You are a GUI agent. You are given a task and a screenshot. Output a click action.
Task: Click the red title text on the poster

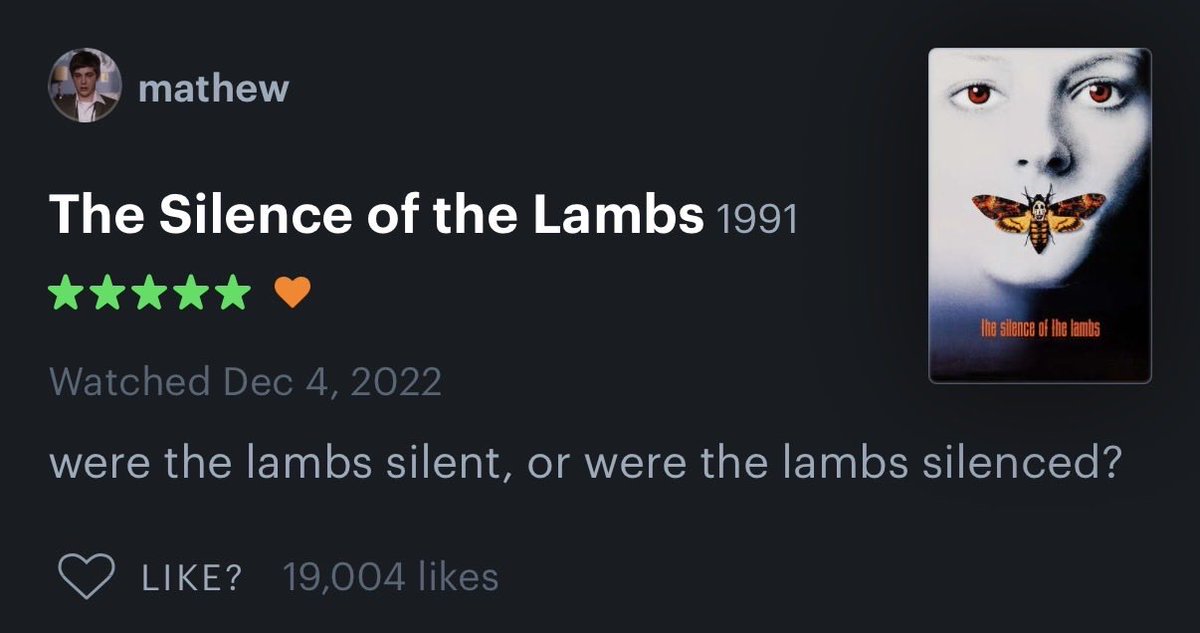pyautogui.click(x=1040, y=329)
